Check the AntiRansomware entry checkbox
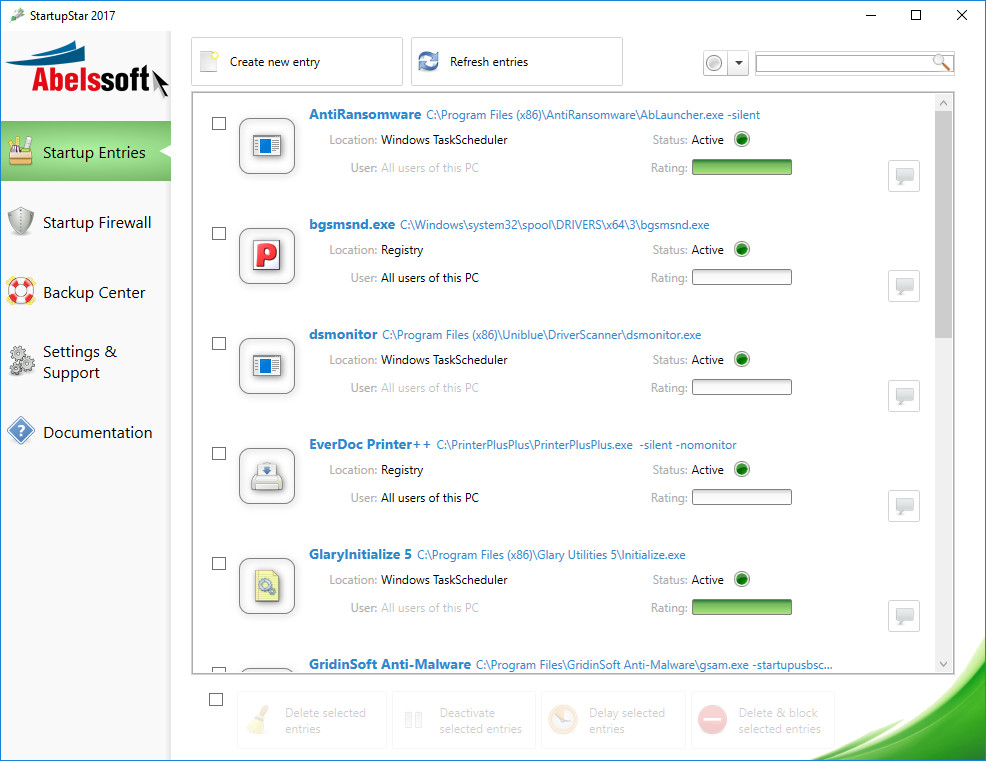986x761 pixels. pos(219,123)
